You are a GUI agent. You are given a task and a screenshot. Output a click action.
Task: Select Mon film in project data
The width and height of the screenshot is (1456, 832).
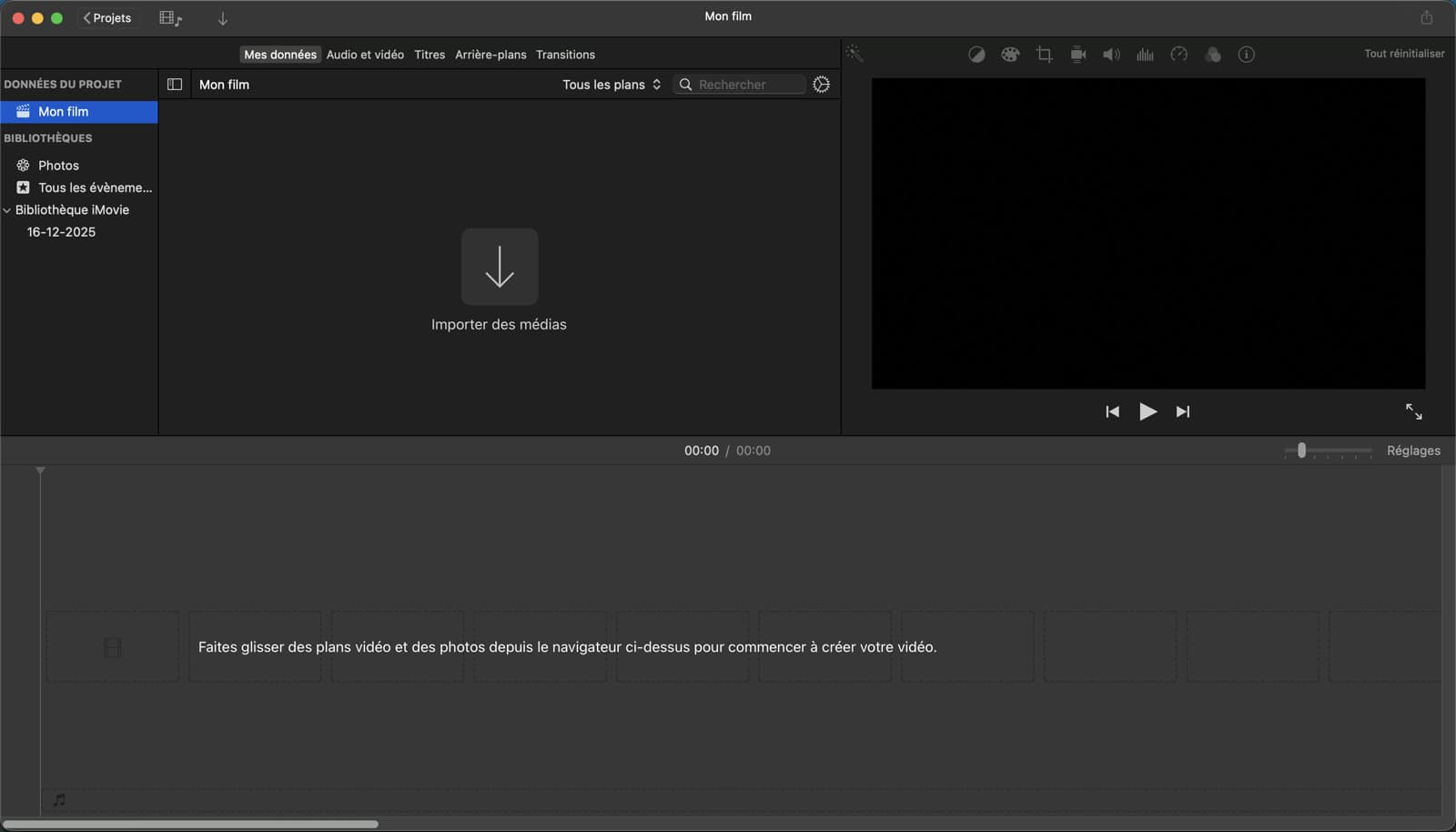click(x=79, y=111)
